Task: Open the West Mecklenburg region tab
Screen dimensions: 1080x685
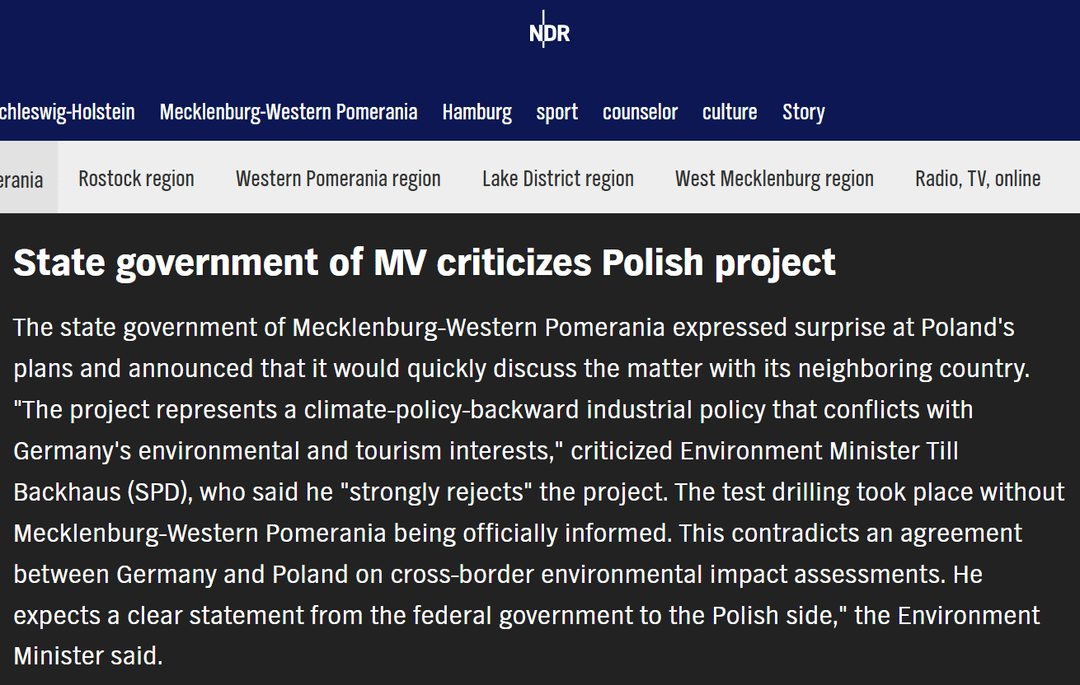Action: point(774,178)
